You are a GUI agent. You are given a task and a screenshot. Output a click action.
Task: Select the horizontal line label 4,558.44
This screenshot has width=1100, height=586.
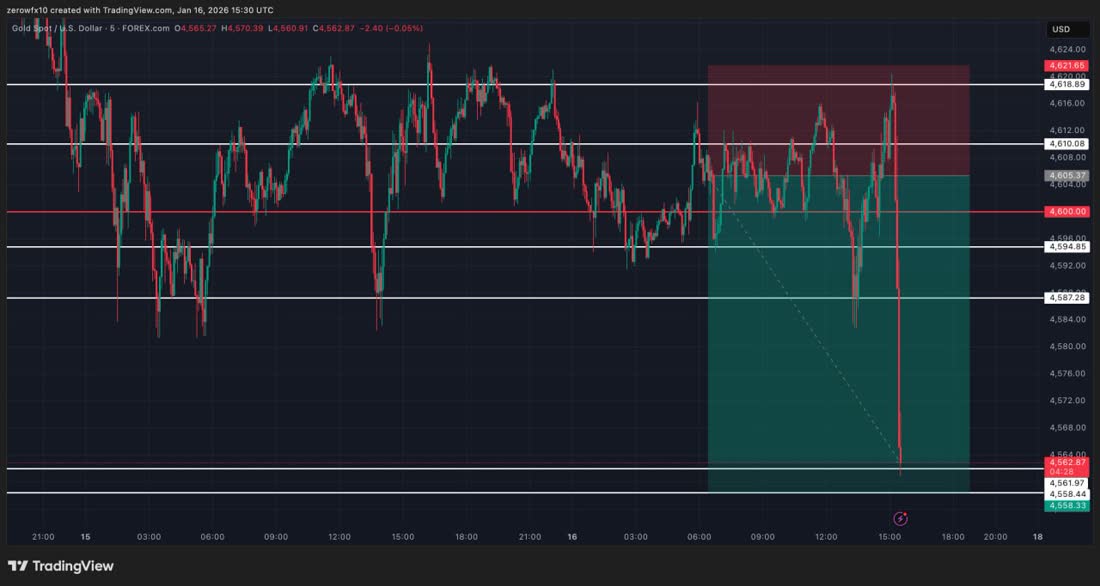[x=1067, y=494]
